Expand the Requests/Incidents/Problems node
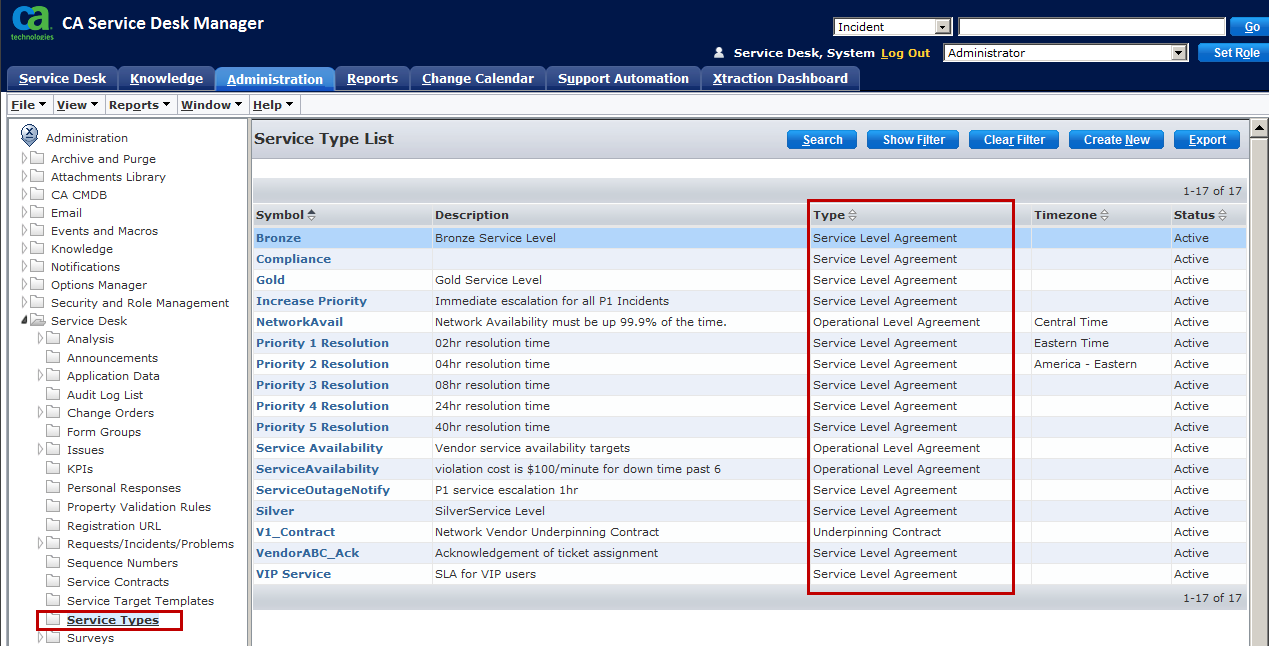Image resolution: width=1269 pixels, height=646 pixels. (x=41, y=543)
